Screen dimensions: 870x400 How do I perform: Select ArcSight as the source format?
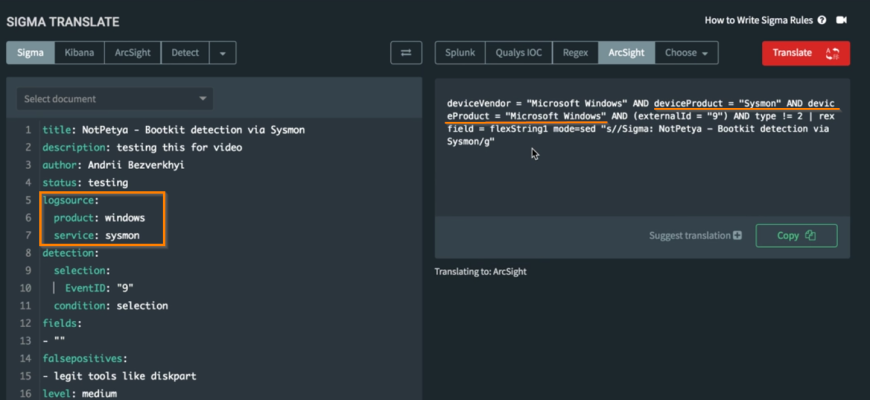[134, 53]
